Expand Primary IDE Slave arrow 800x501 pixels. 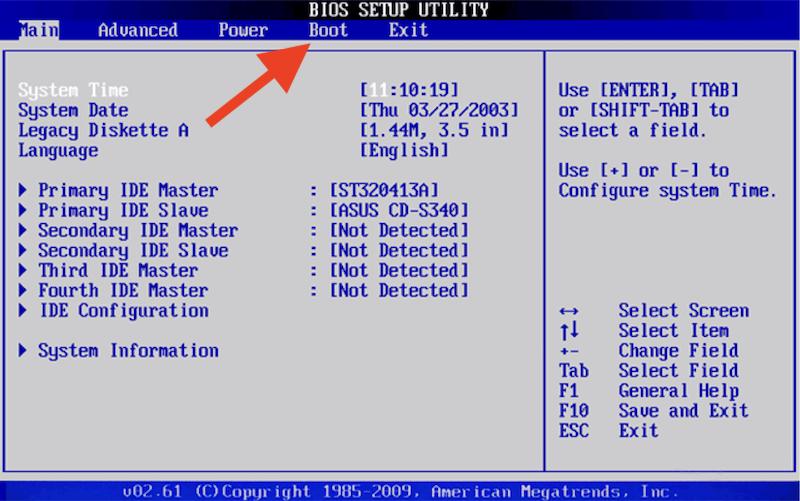pos(22,210)
